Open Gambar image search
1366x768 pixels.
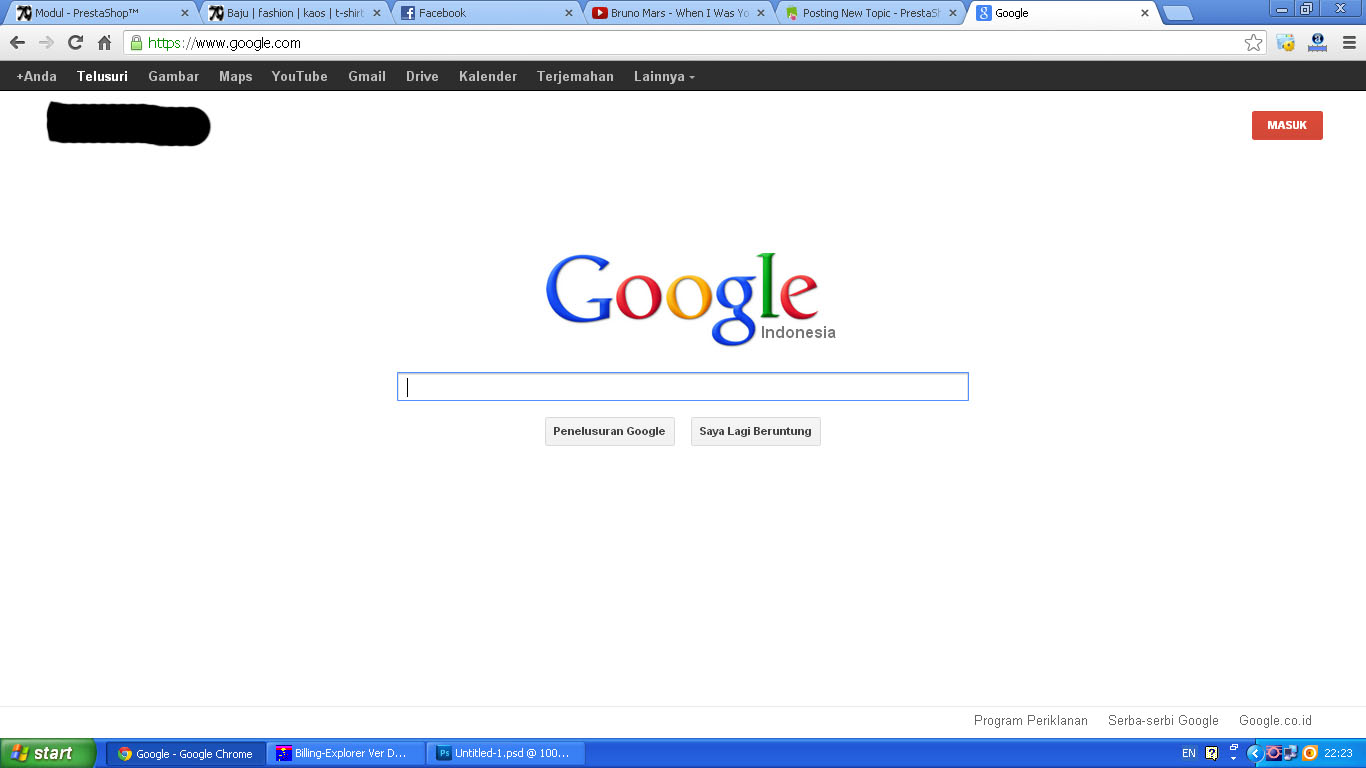[x=174, y=76]
